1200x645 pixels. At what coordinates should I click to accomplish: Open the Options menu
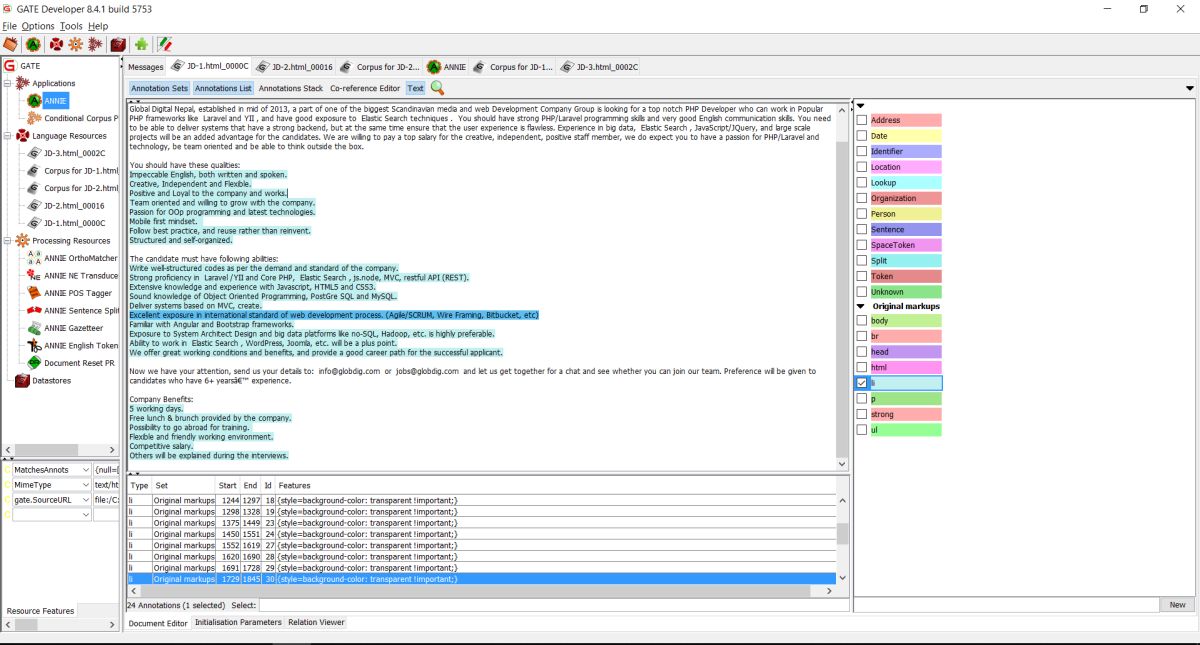pos(38,26)
